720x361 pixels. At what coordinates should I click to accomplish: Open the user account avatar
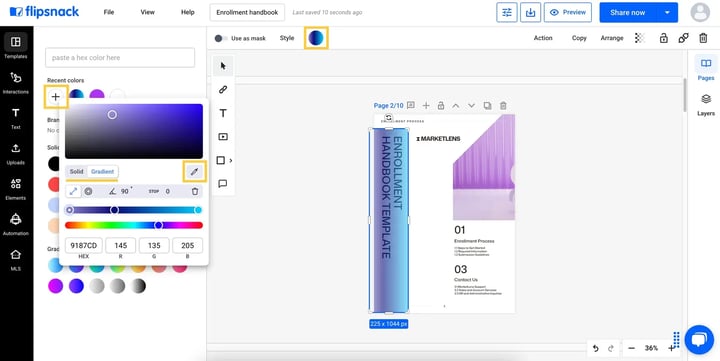pos(700,12)
